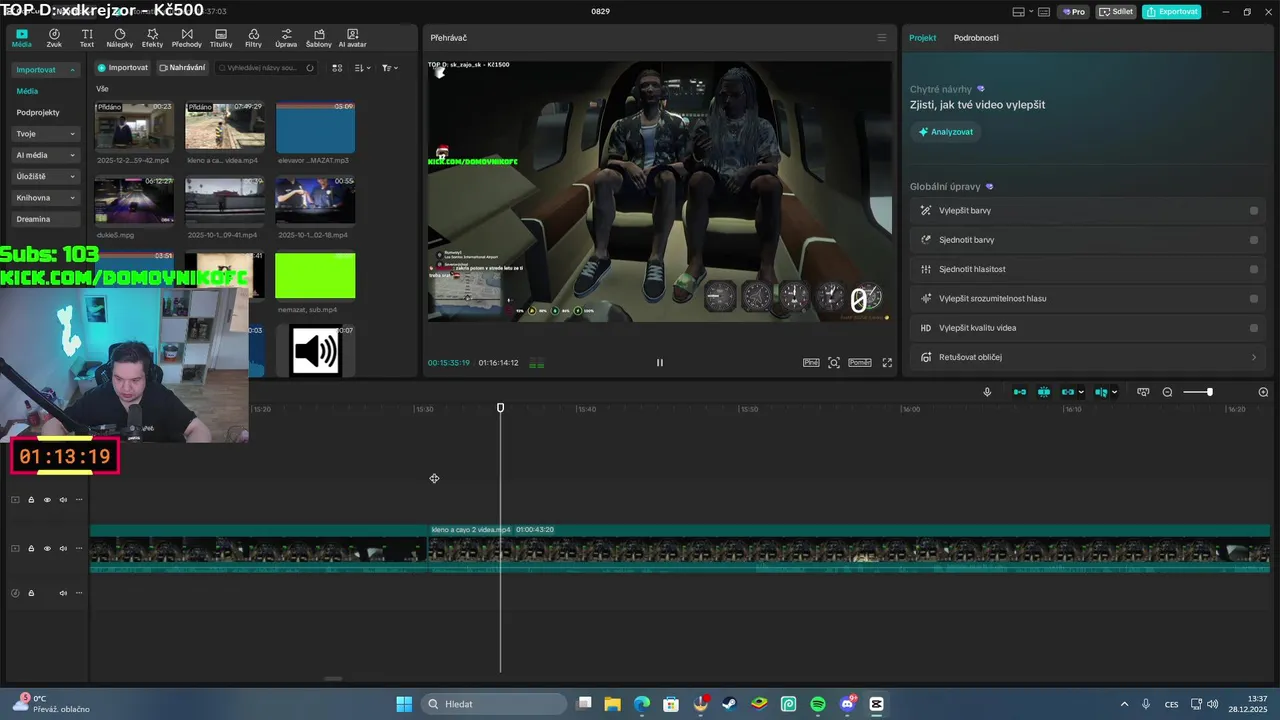1280x720 pixels.
Task: Open Steam from the taskbar
Action: tap(730, 704)
